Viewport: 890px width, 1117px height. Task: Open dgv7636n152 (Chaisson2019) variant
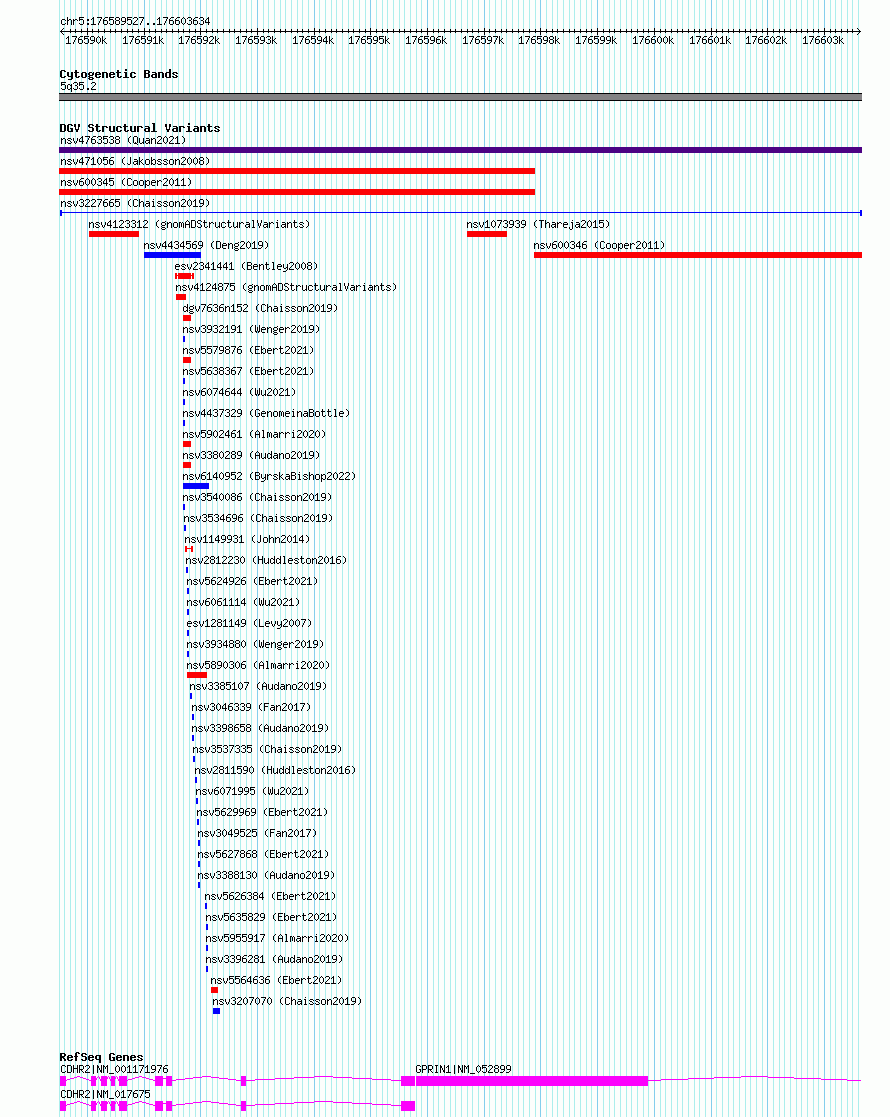click(x=260, y=308)
